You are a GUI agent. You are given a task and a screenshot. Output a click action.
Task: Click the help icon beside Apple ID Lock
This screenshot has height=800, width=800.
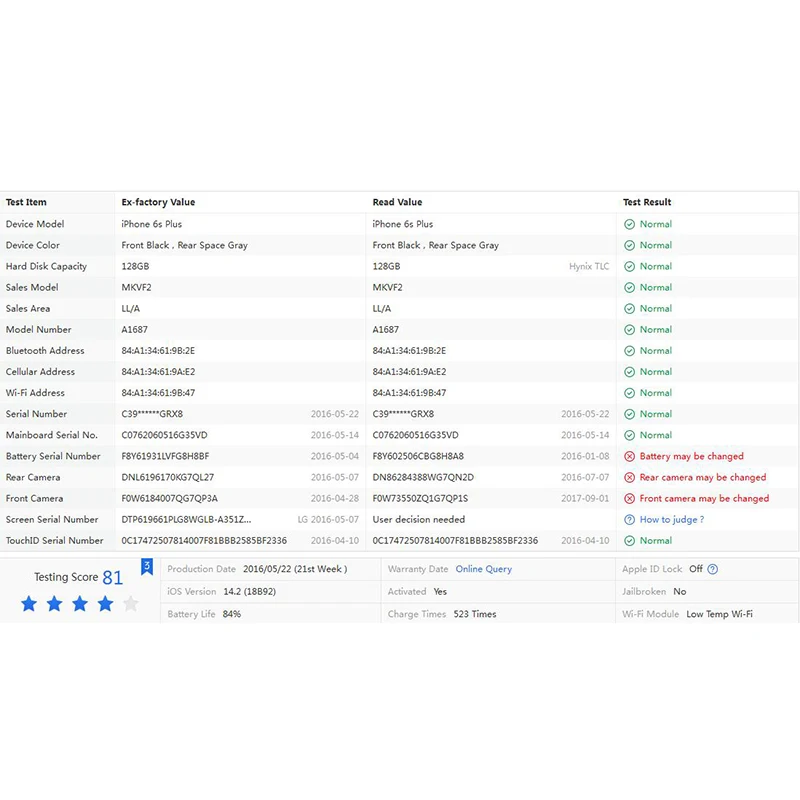click(713, 569)
